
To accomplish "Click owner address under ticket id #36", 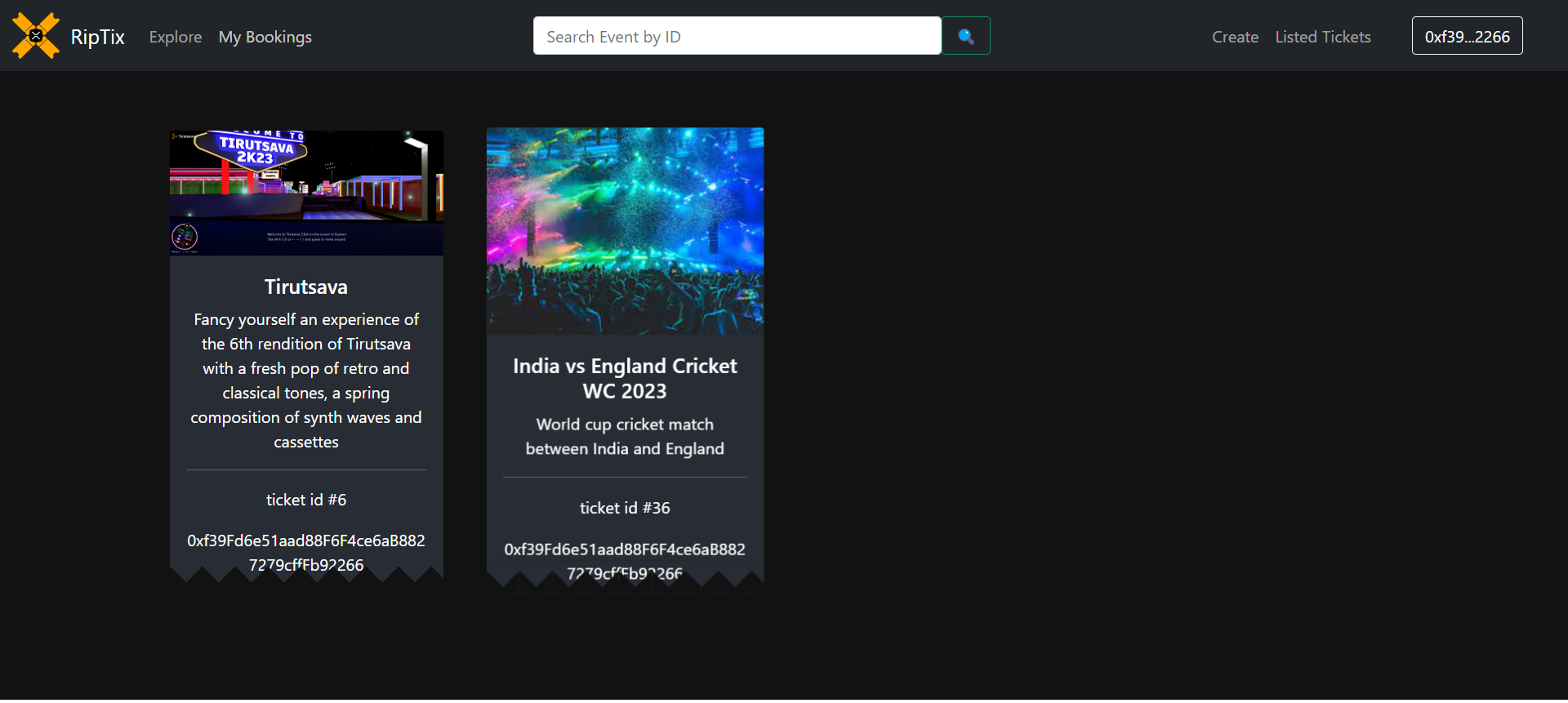I will 625,561.
